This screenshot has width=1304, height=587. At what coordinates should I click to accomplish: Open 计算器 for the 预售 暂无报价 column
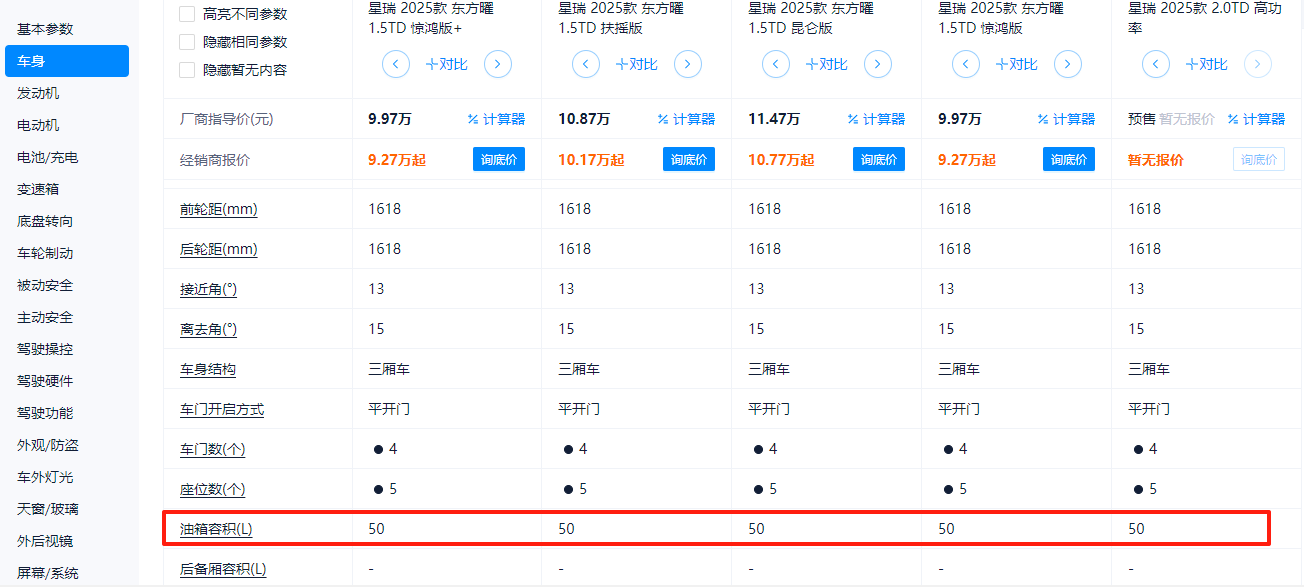click(1256, 119)
